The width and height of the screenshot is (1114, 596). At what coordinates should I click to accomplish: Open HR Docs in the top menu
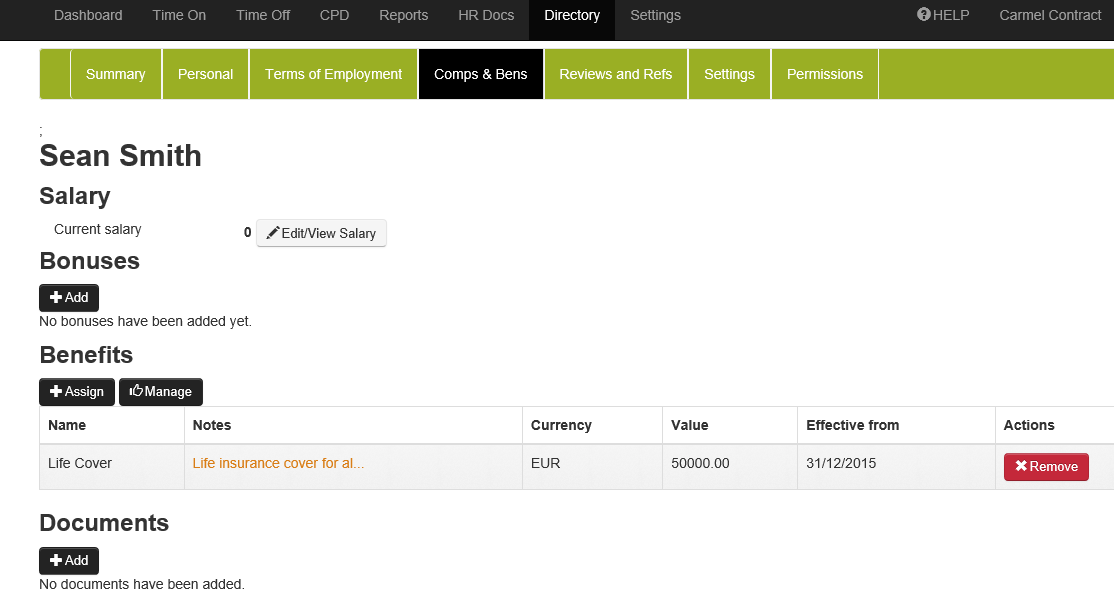pos(486,15)
